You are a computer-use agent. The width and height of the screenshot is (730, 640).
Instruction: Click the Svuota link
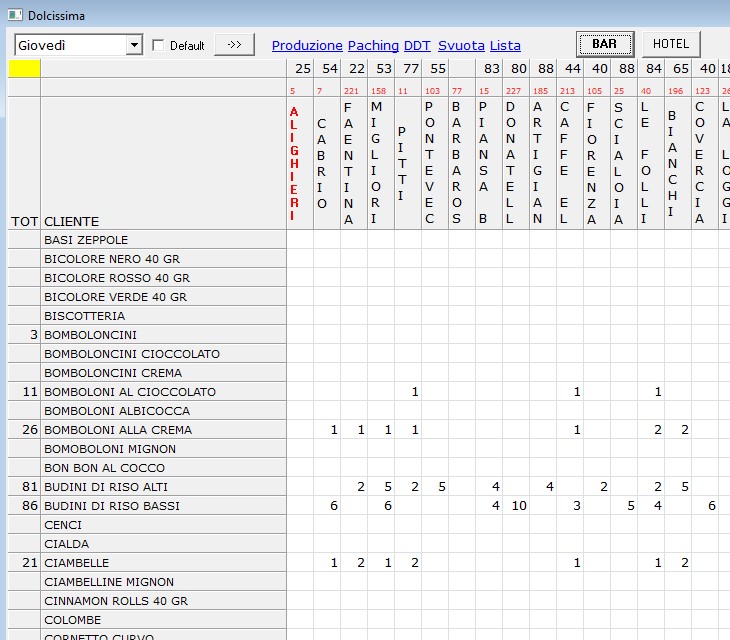click(x=461, y=45)
